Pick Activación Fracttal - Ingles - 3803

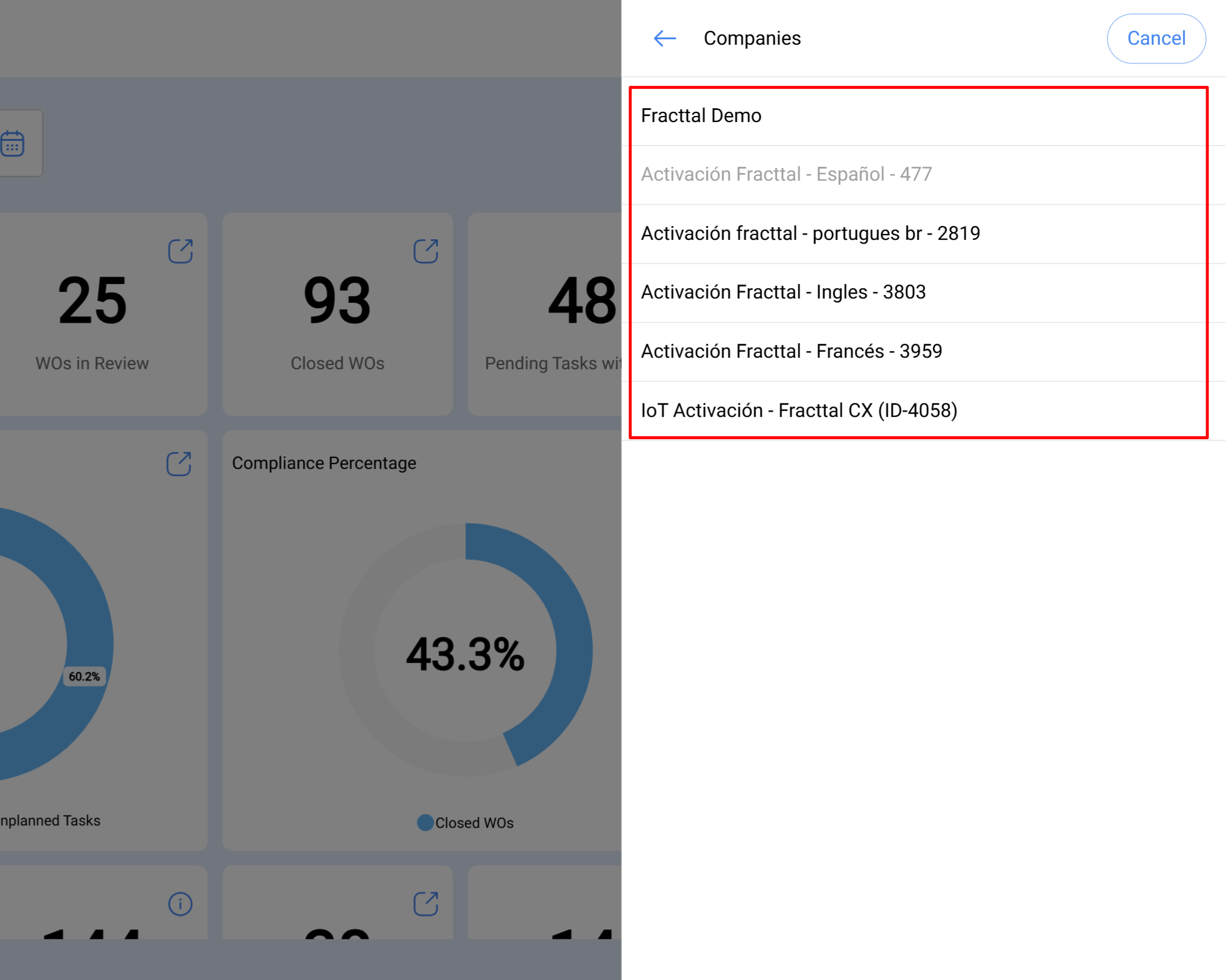pos(783,292)
